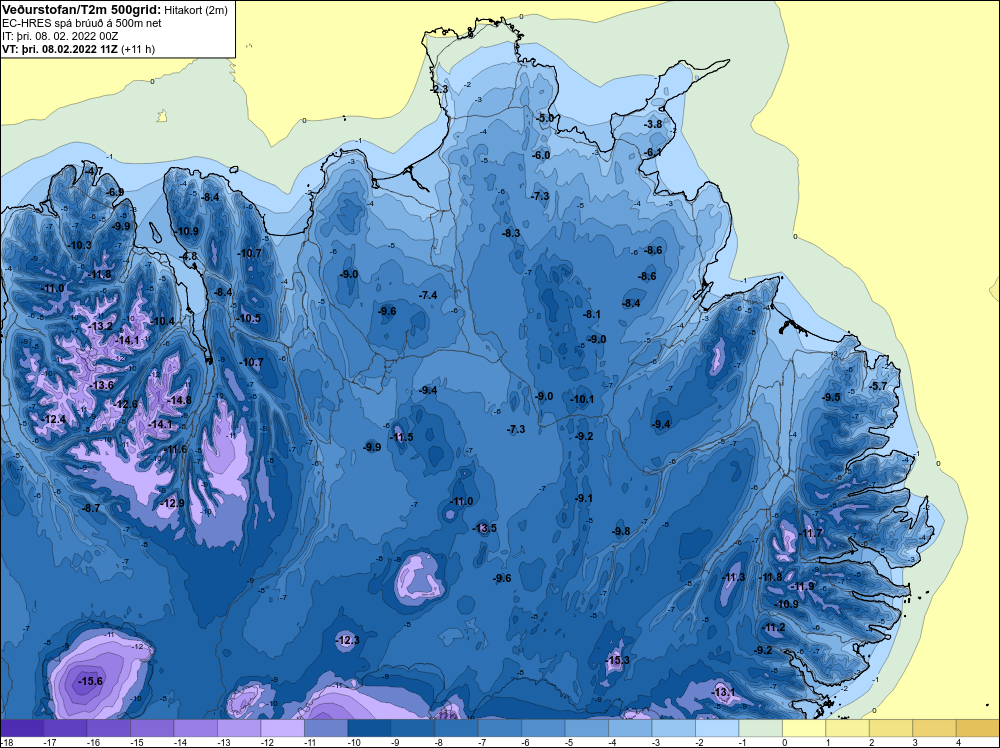Screen dimensions: 1000x748
Task: Click the -14.8 temperature value on the map
Action: [x=179, y=400]
